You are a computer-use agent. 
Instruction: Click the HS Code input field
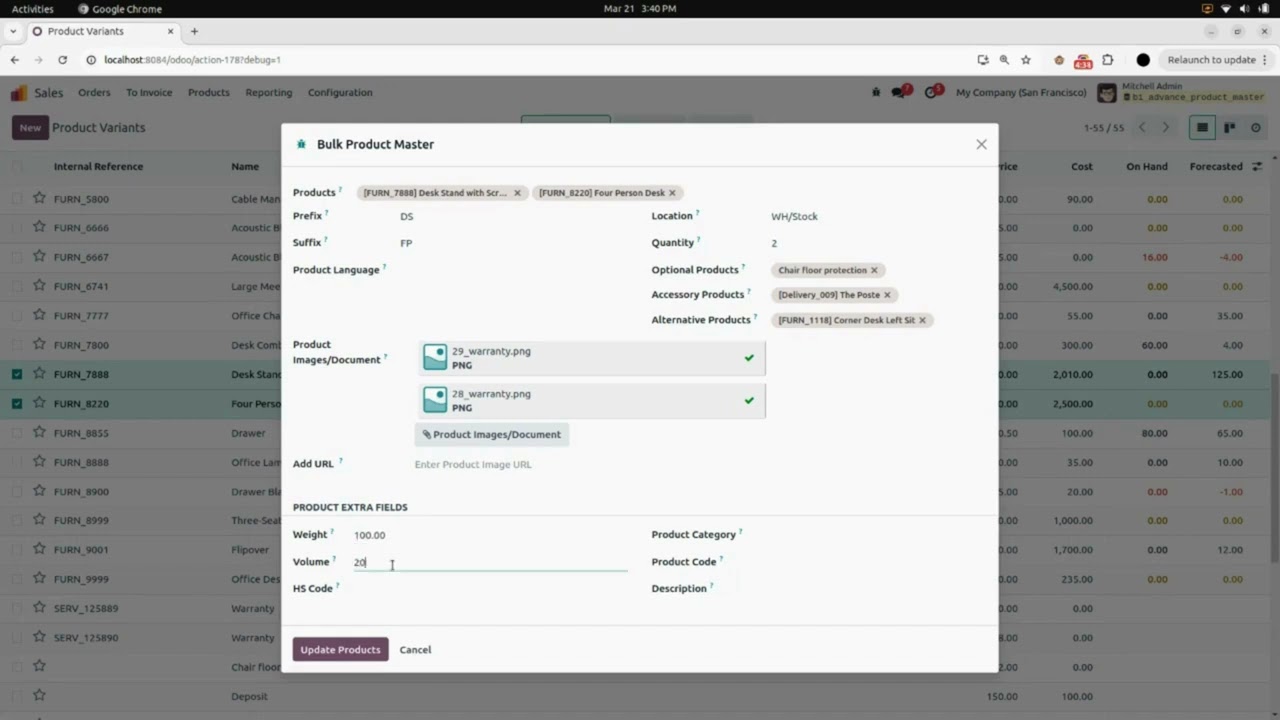click(x=490, y=589)
